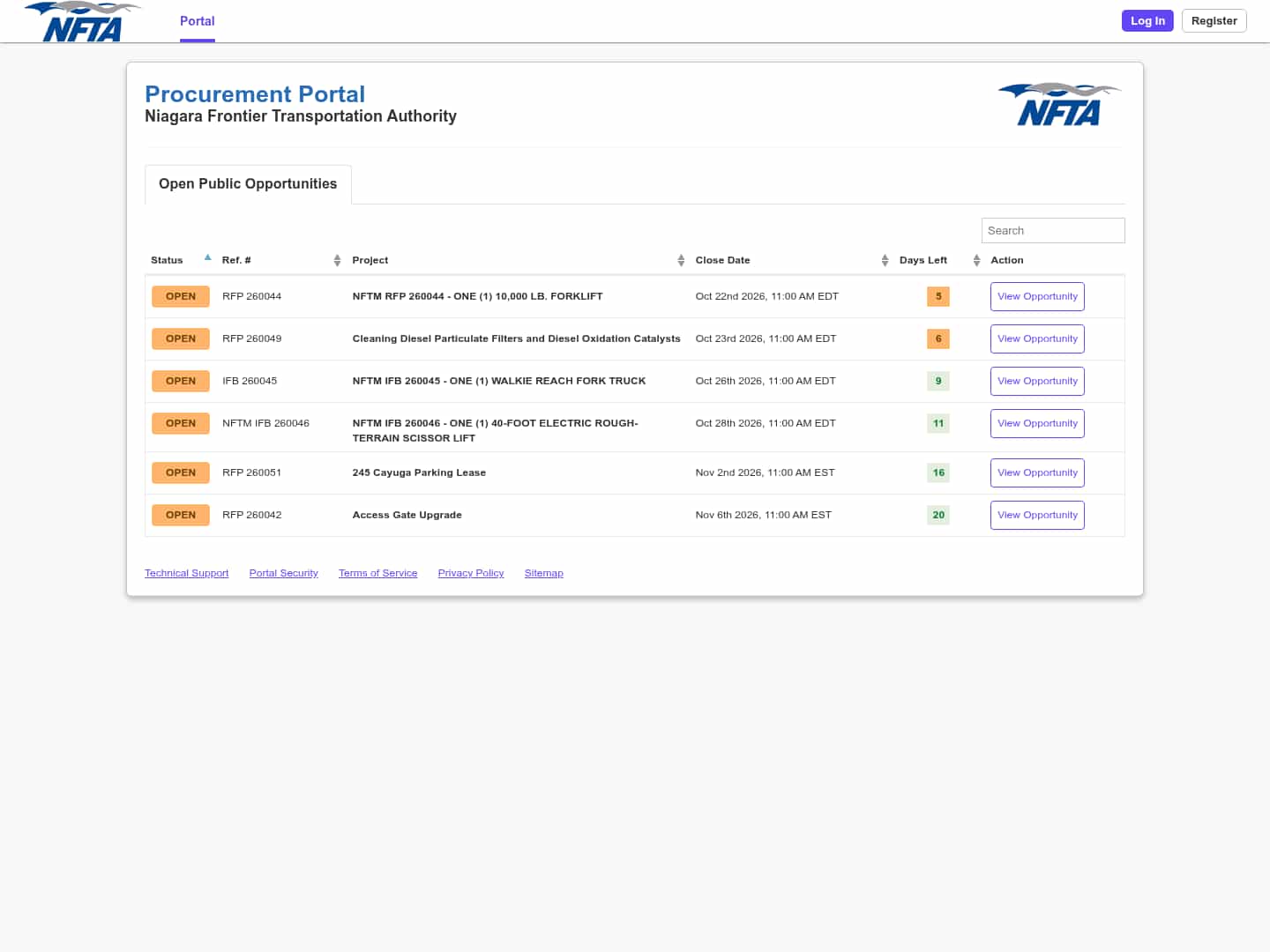The width and height of the screenshot is (1270, 952).
Task: Click the 'NFTM IFB 260046' reference number
Action: click(265, 423)
